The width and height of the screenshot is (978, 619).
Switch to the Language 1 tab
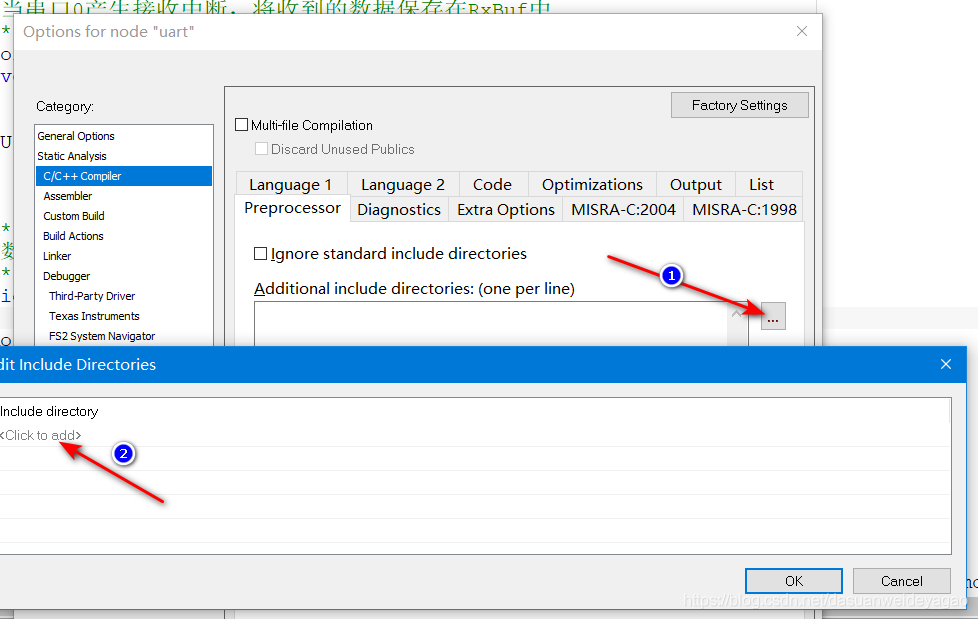[291, 185]
